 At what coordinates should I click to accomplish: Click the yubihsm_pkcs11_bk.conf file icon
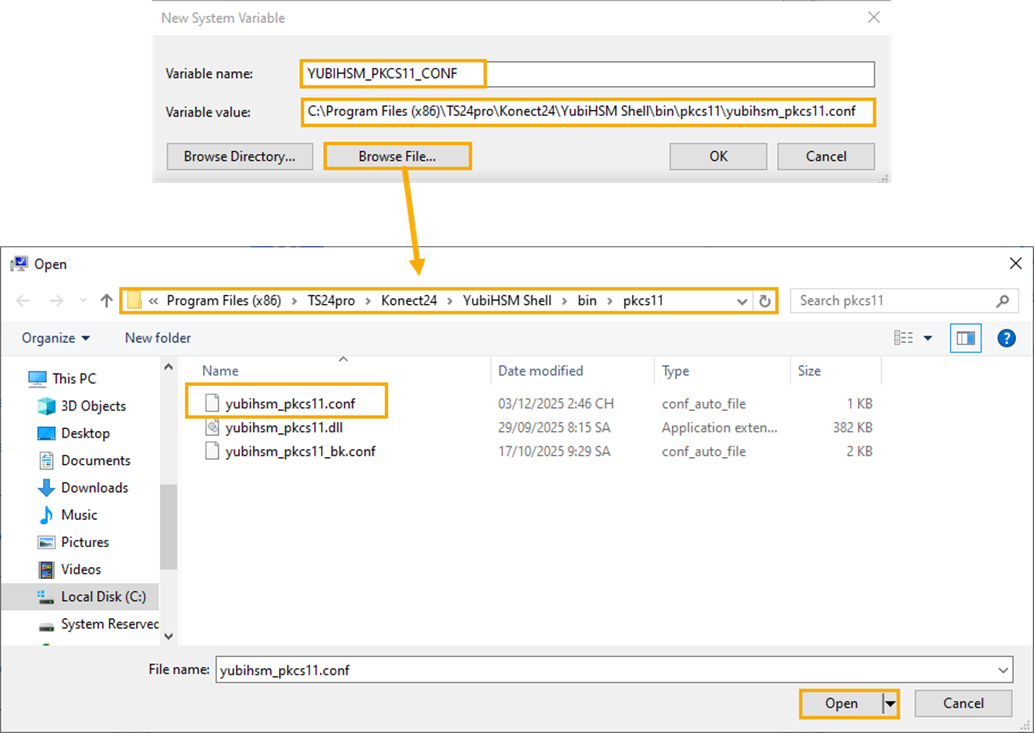[x=212, y=452]
